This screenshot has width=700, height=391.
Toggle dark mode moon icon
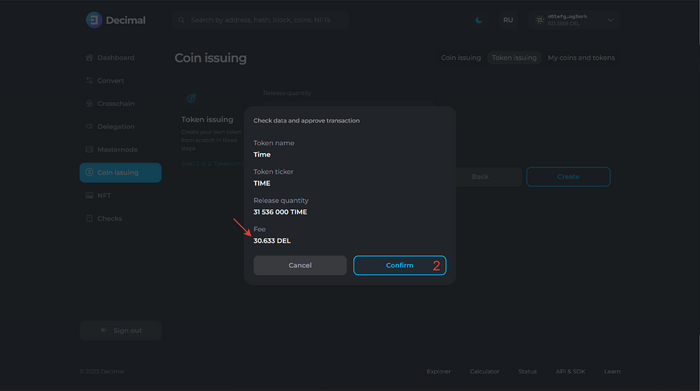(x=479, y=20)
